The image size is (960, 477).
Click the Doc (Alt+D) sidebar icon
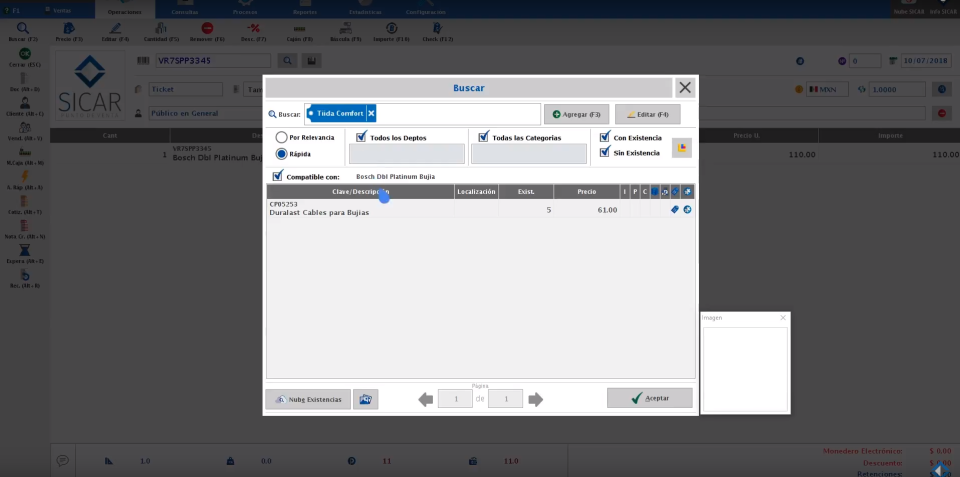[24, 78]
